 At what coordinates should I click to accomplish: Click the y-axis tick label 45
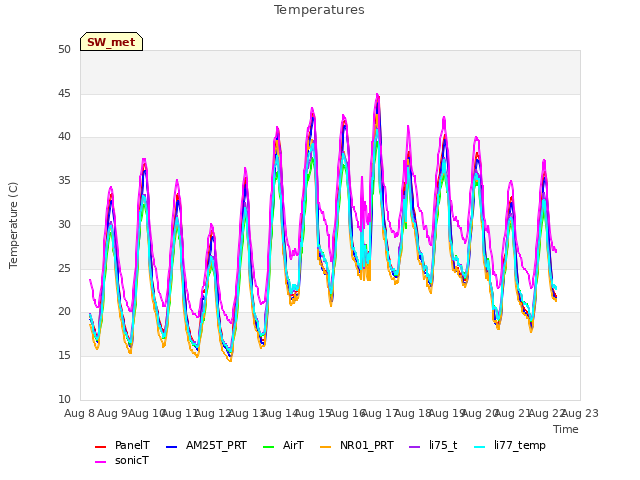pyautogui.click(x=64, y=93)
